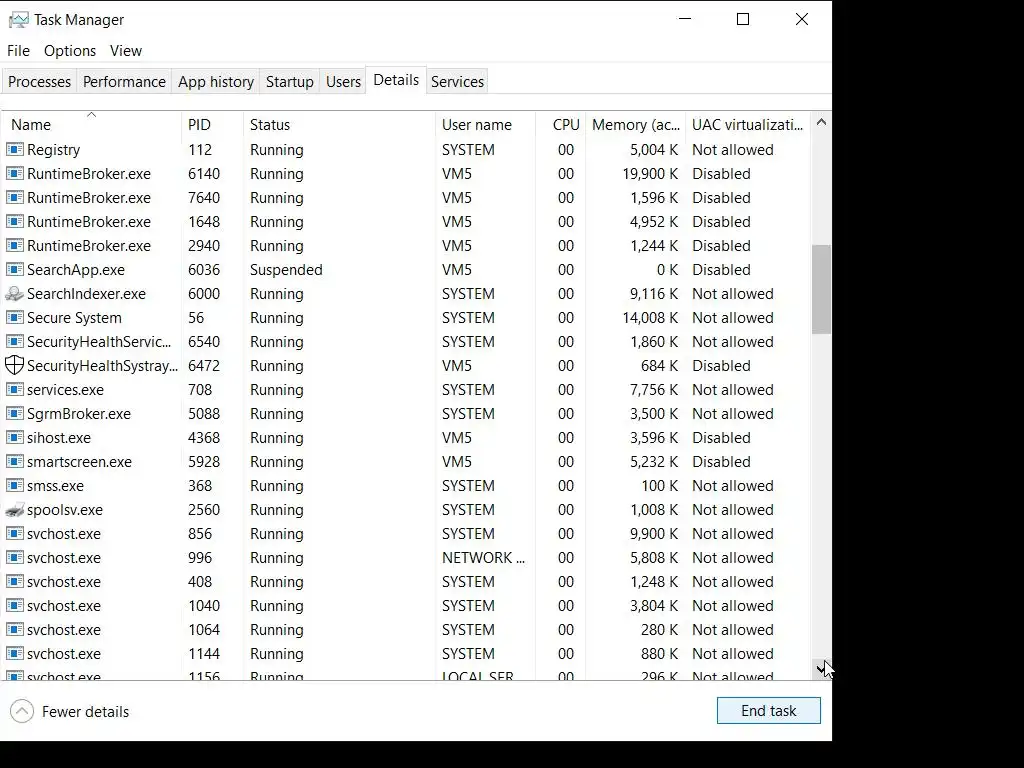Click the services.exe process icon
The width and height of the screenshot is (1024, 768).
[x=15, y=390]
